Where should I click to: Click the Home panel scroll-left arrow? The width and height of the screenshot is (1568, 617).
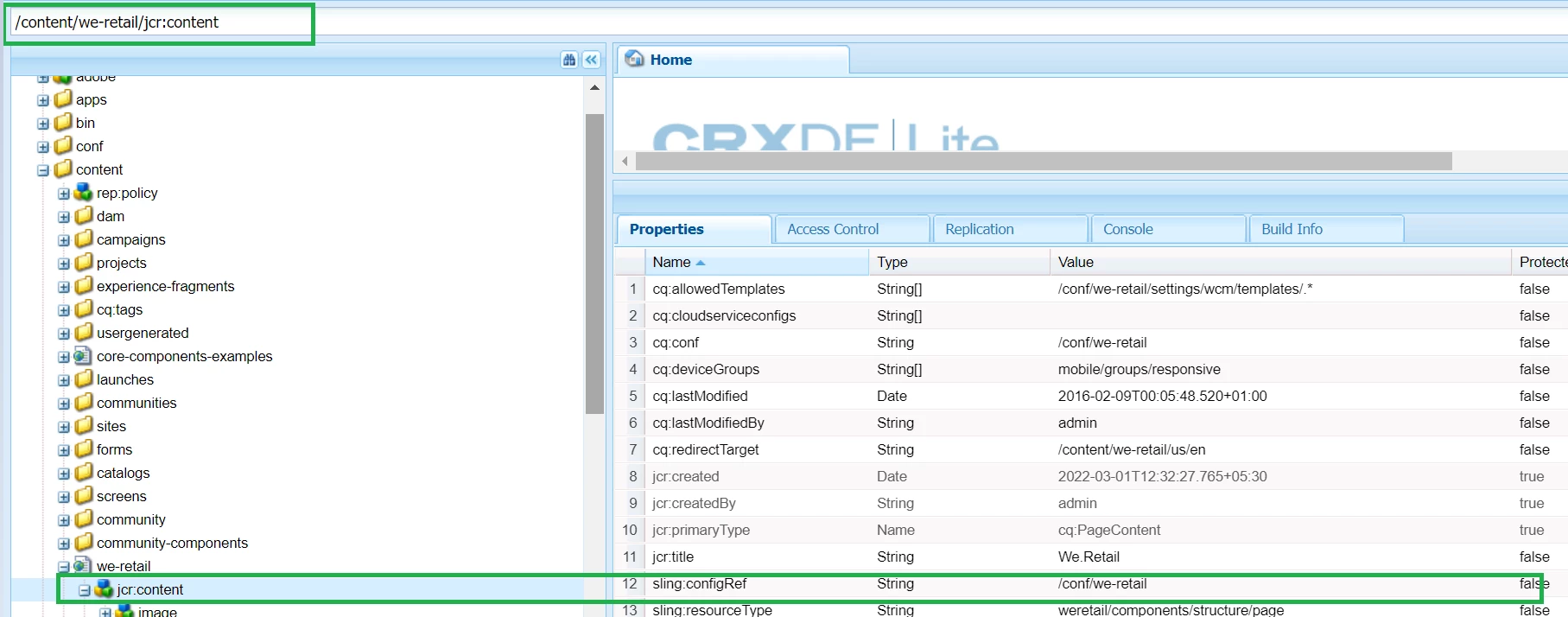[x=625, y=161]
